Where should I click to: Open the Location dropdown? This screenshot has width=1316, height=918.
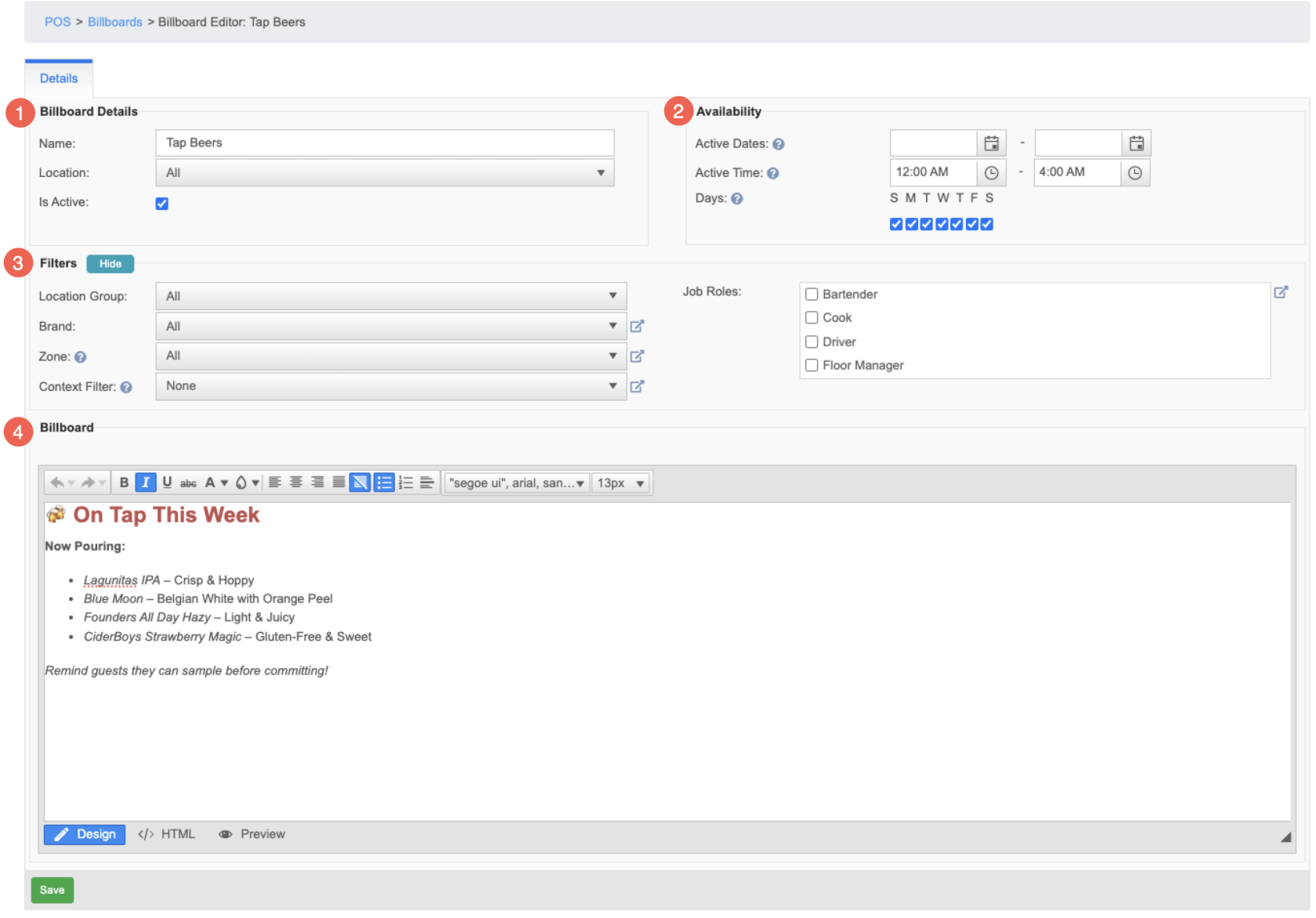pyautogui.click(x=385, y=173)
